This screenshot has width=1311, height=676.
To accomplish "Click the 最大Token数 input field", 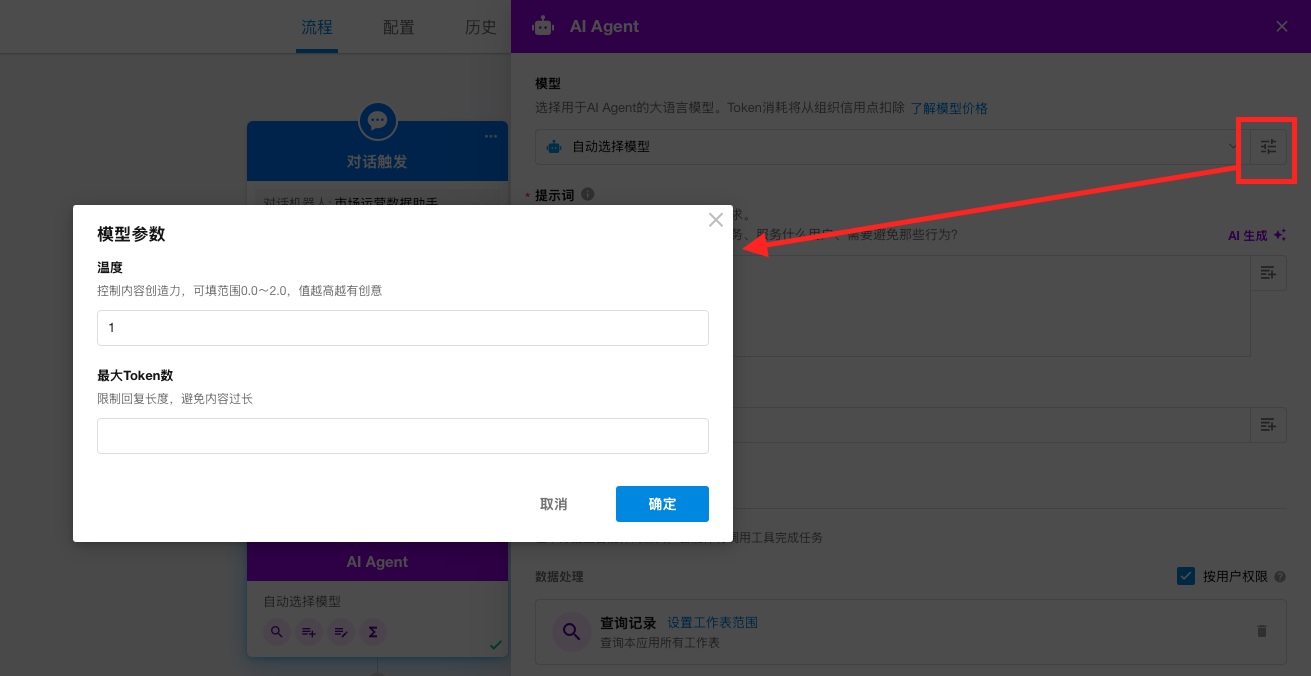I will tap(402, 436).
